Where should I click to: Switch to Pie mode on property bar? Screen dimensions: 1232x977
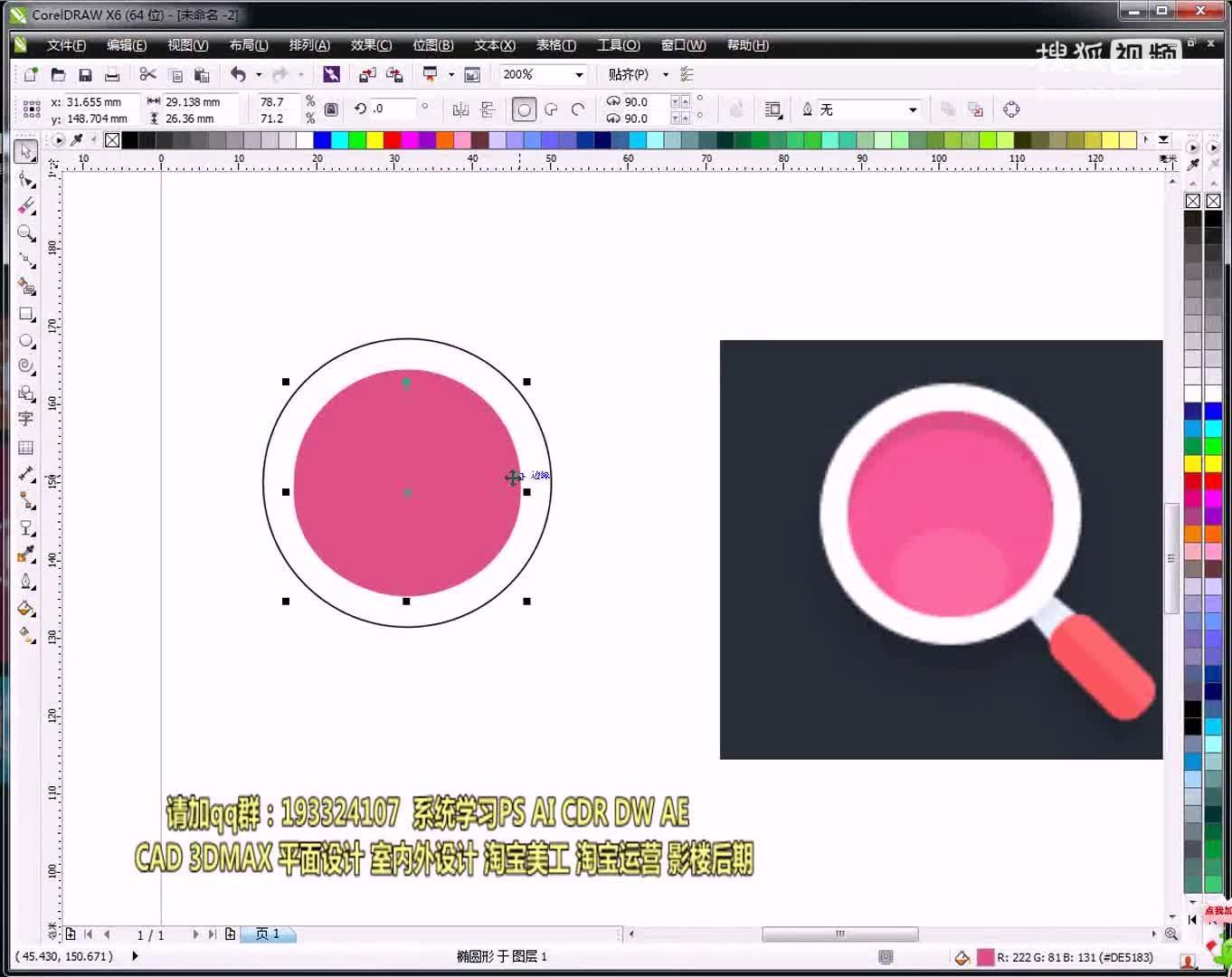[x=552, y=109]
